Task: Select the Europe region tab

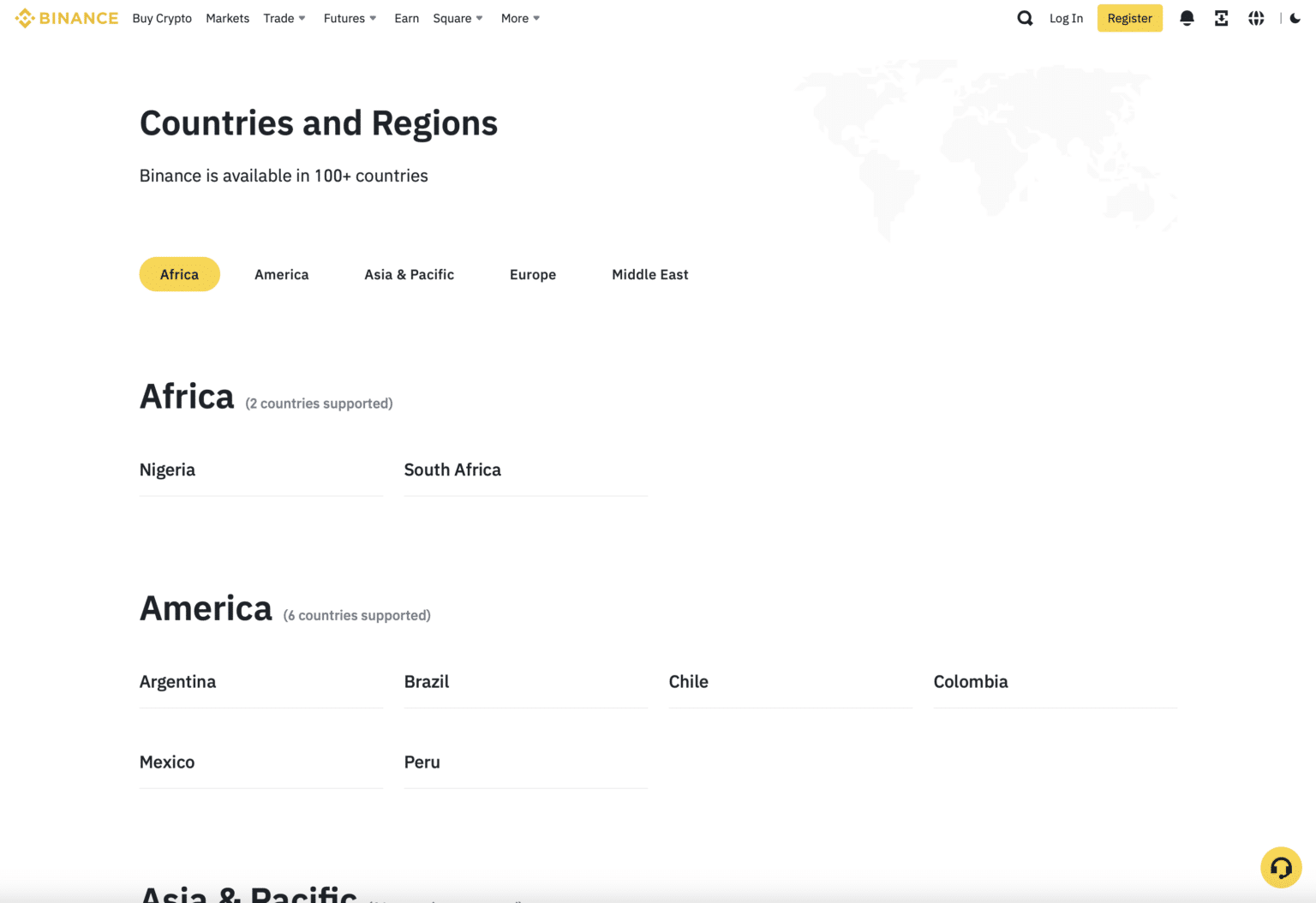Action: 532,274
